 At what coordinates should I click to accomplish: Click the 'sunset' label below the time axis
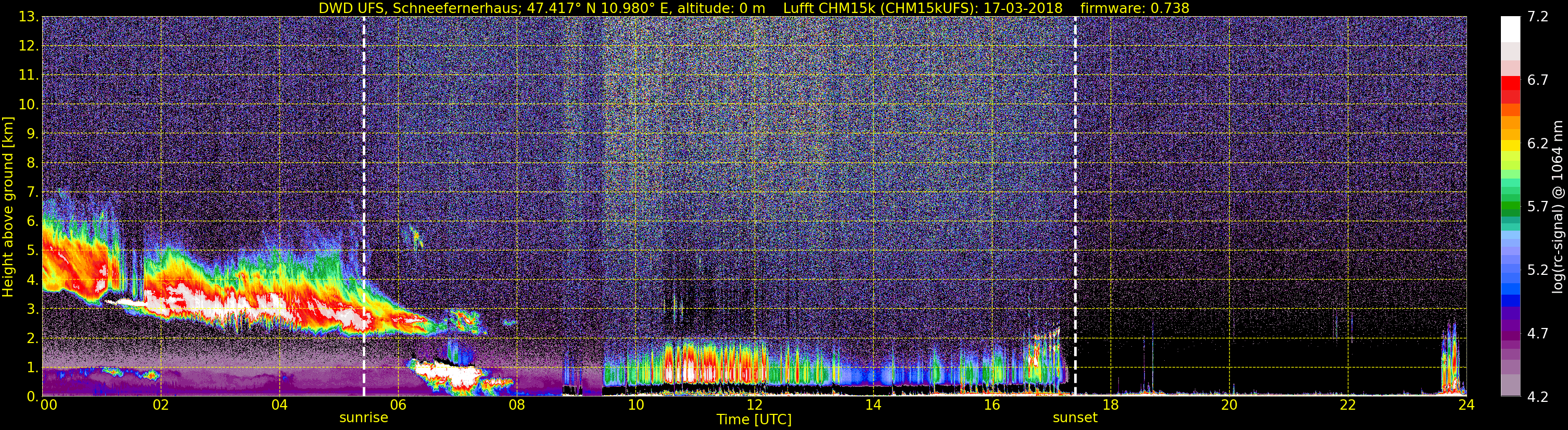click(1075, 418)
